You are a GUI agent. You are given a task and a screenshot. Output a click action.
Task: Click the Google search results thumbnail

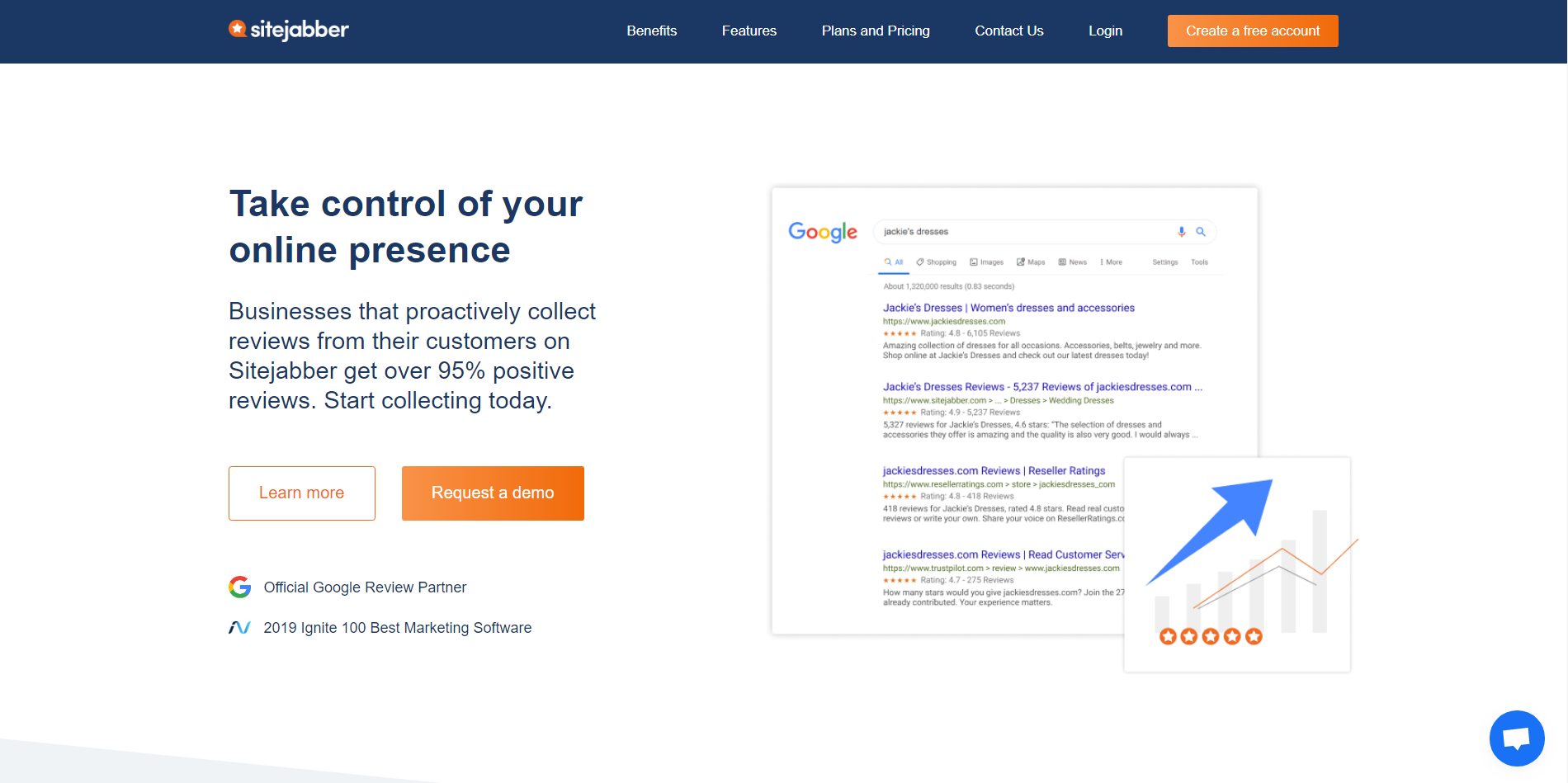coord(1014,411)
